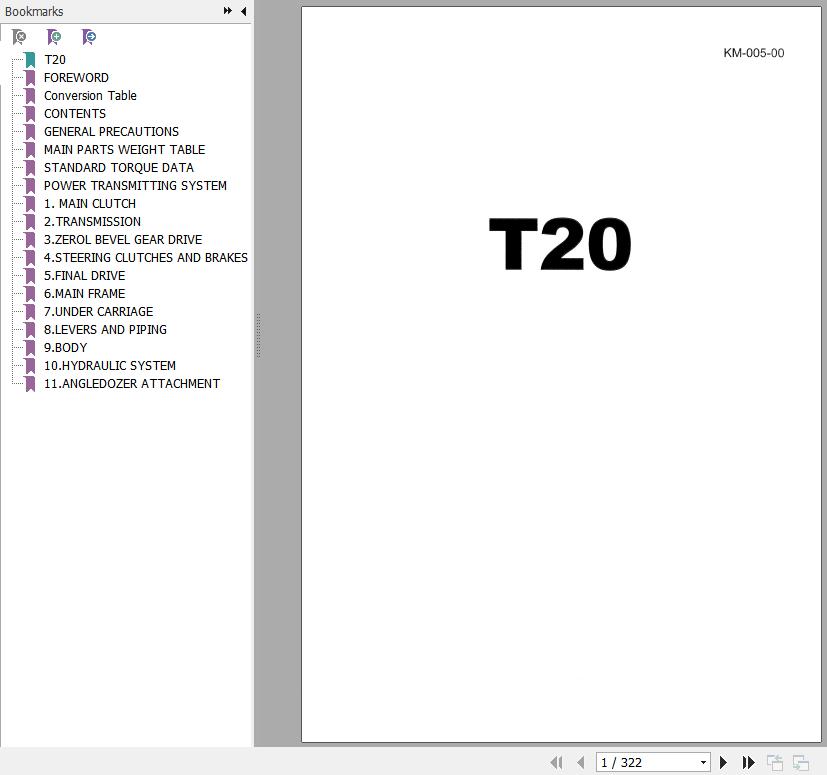Click the bookmark icon beside 10.HYDRAULIC SYSTEM
Viewport: 827px width, 775px height.
[30, 365]
